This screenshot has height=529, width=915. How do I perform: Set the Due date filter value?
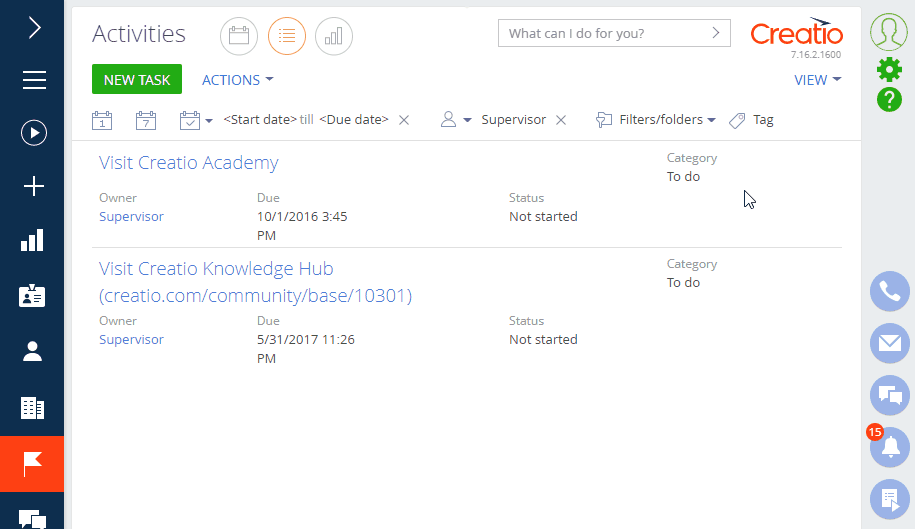point(354,120)
